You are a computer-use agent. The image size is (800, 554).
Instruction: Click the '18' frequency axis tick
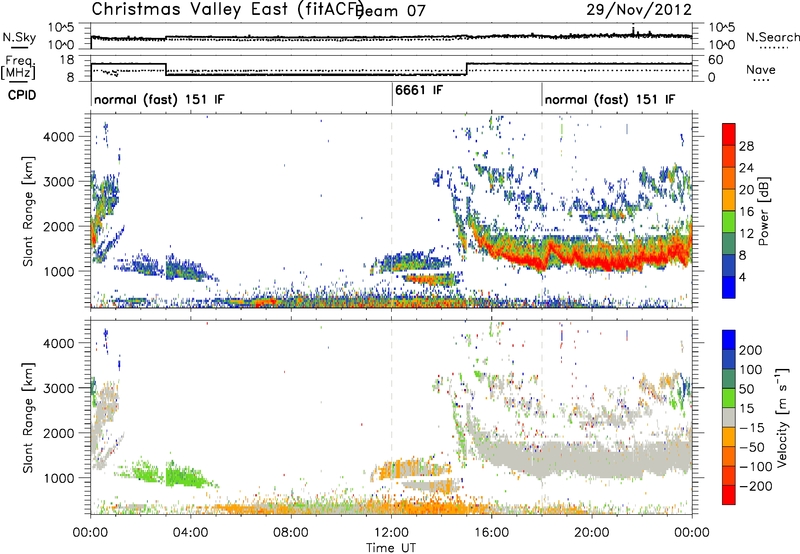tap(66, 60)
